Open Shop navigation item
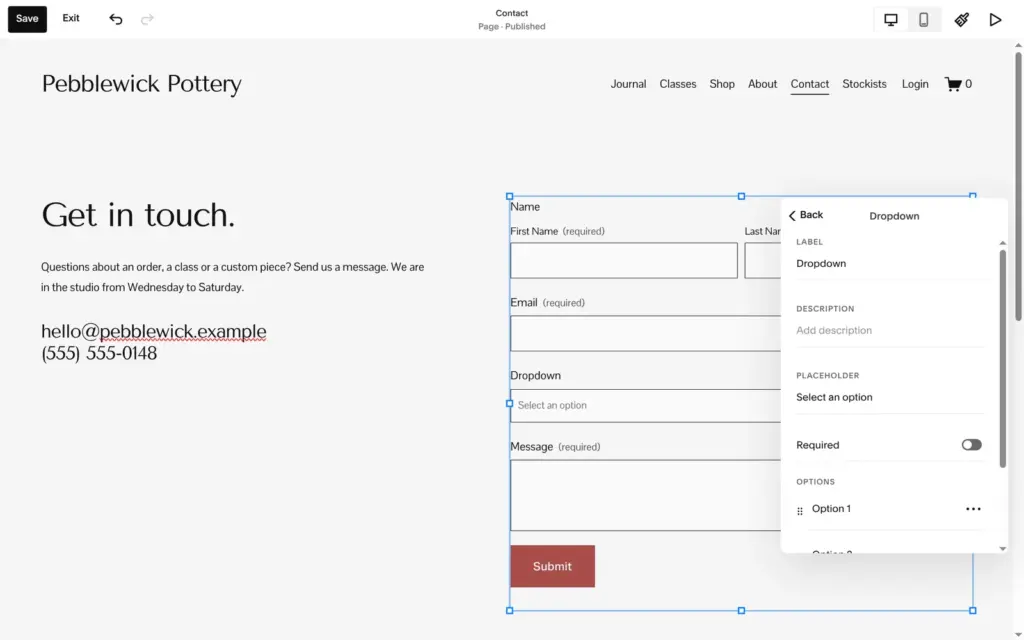This screenshot has width=1024, height=640. coord(722,84)
